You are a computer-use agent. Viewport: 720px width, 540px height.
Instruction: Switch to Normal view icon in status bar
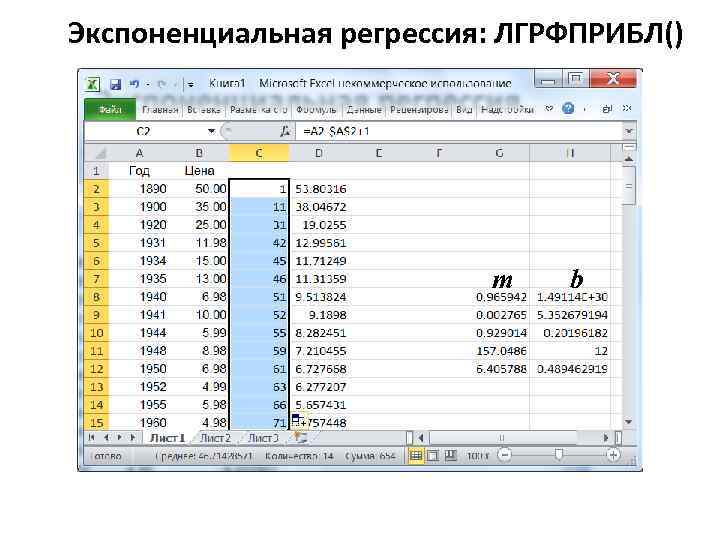[416, 456]
